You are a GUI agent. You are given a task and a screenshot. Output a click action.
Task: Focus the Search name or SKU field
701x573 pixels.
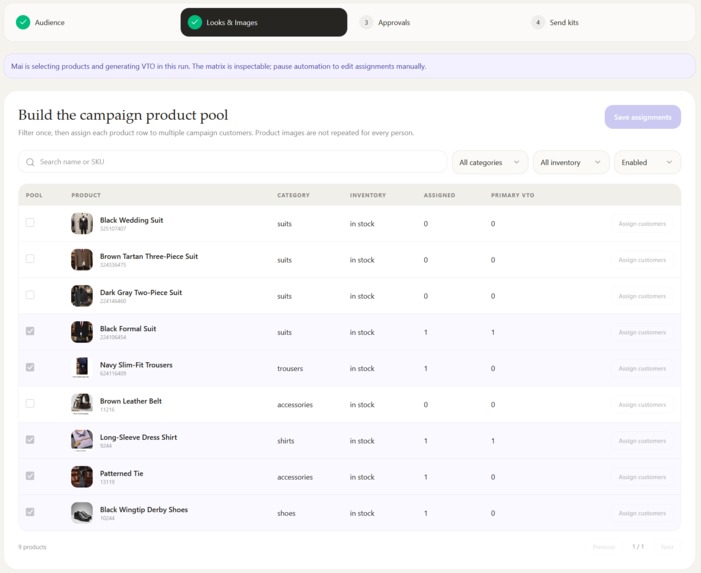[x=232, y=162]
